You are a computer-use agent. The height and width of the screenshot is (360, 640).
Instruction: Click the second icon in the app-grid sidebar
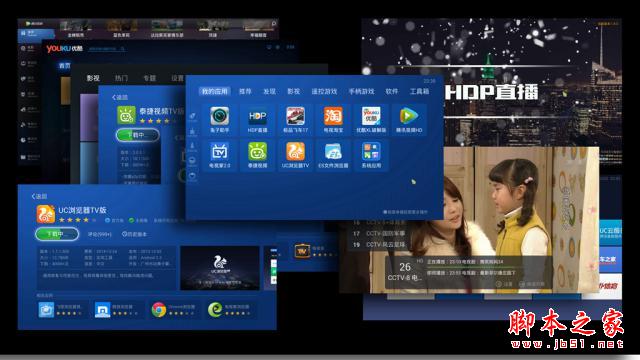point(192,132)
